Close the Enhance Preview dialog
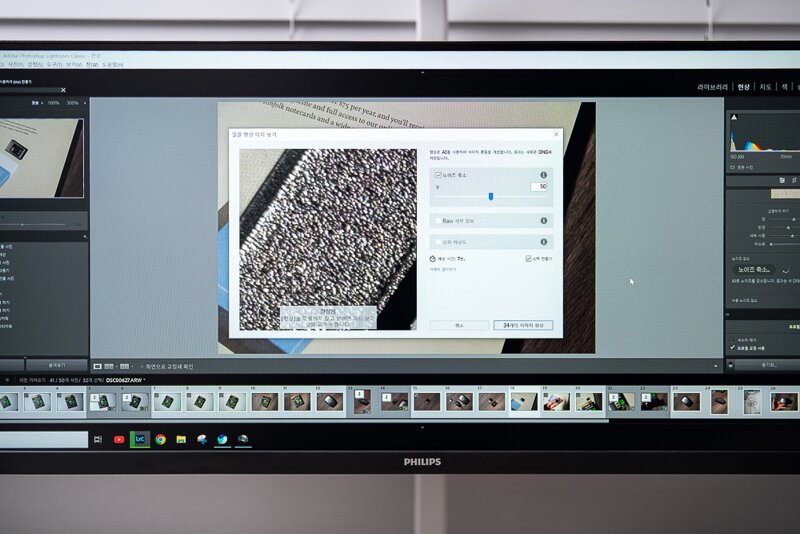This screenshot has width=800, height=534. 556,134
